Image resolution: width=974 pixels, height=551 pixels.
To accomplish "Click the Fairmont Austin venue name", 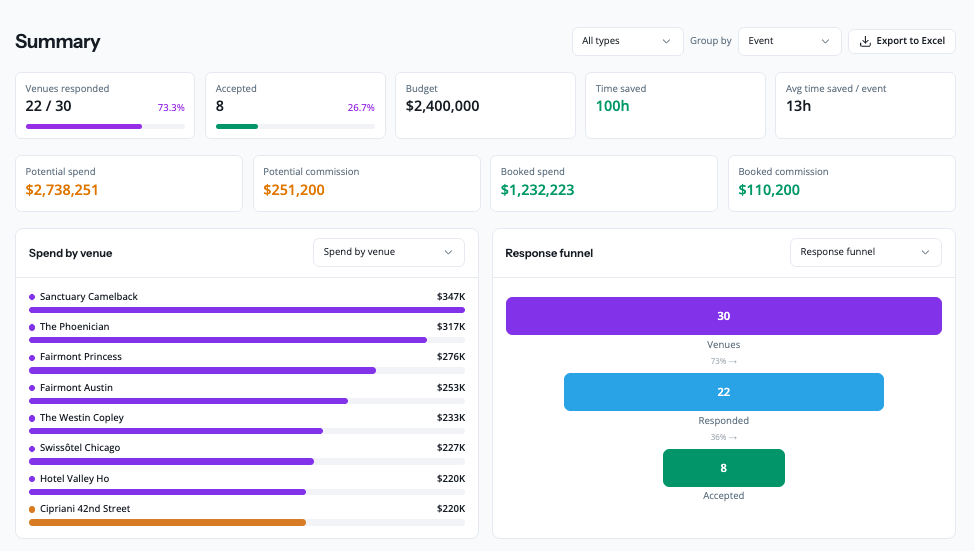I will coord(76,388).
